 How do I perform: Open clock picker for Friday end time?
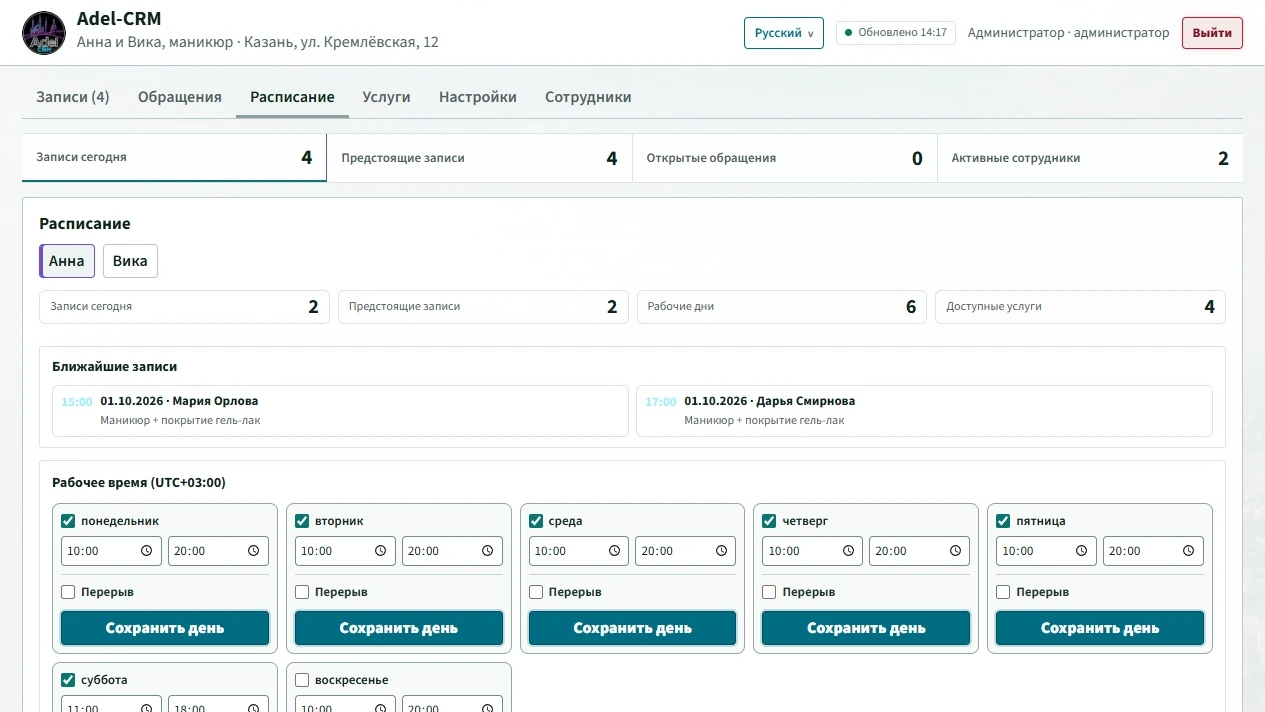tap(1188, 551)
